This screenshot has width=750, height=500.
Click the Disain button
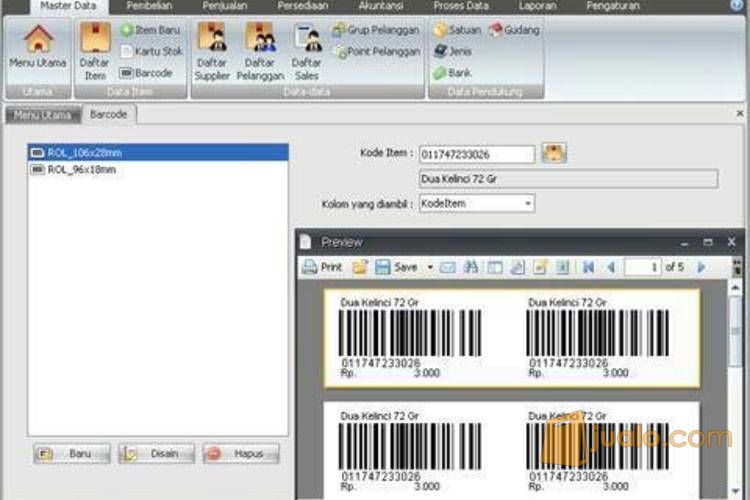coord(157,453)
